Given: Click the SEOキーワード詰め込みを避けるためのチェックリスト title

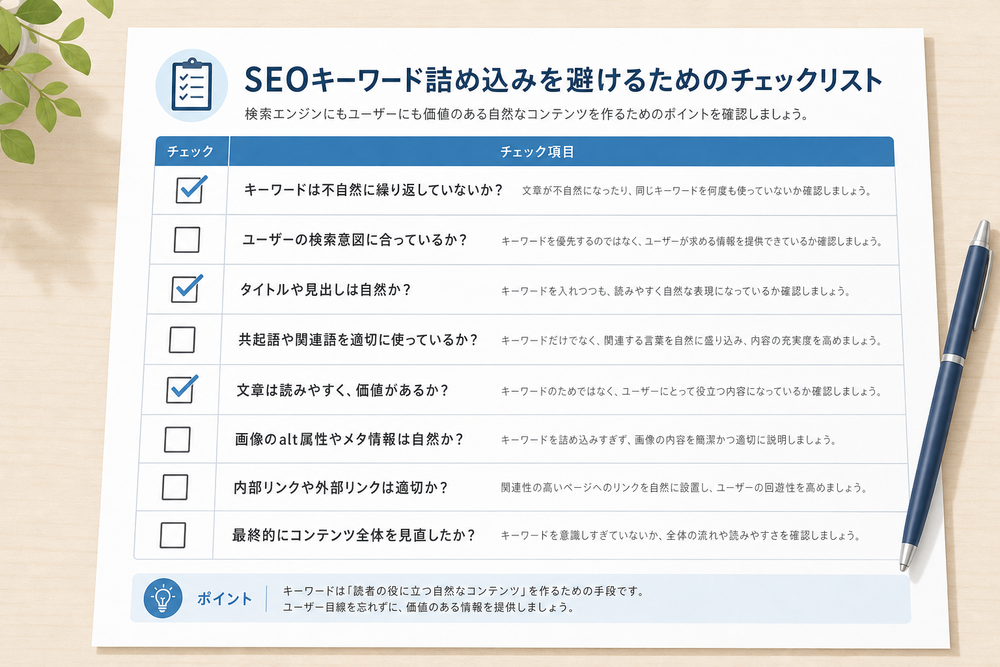Looking at the screenshot, I should 562,80.
